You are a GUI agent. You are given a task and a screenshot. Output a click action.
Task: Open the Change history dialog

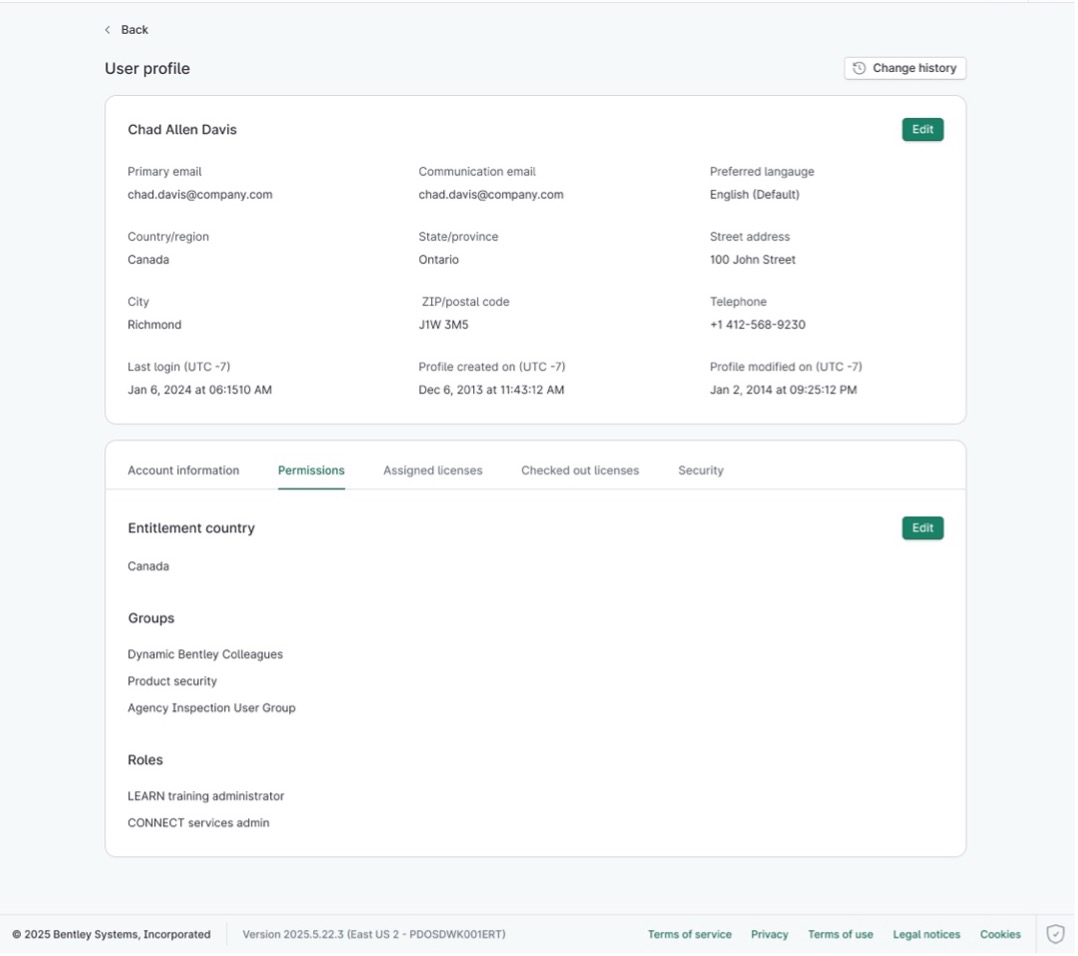904,68
